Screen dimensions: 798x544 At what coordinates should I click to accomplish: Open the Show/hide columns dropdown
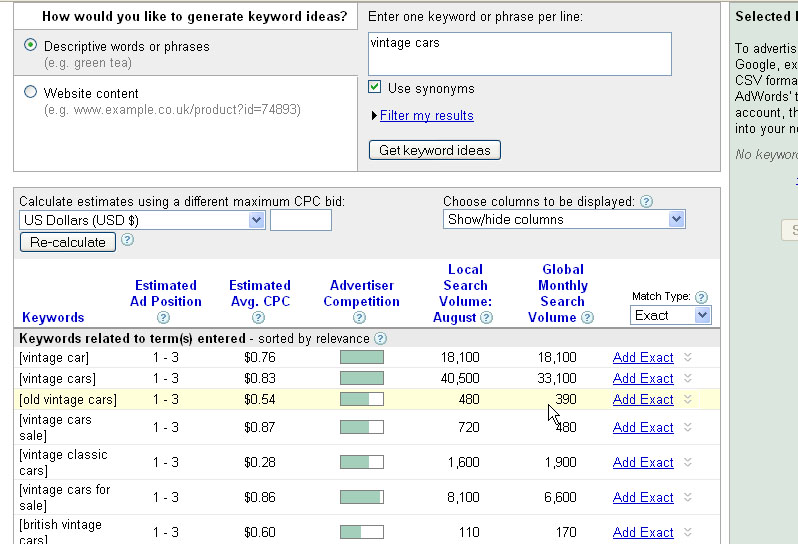coord(564,220)
